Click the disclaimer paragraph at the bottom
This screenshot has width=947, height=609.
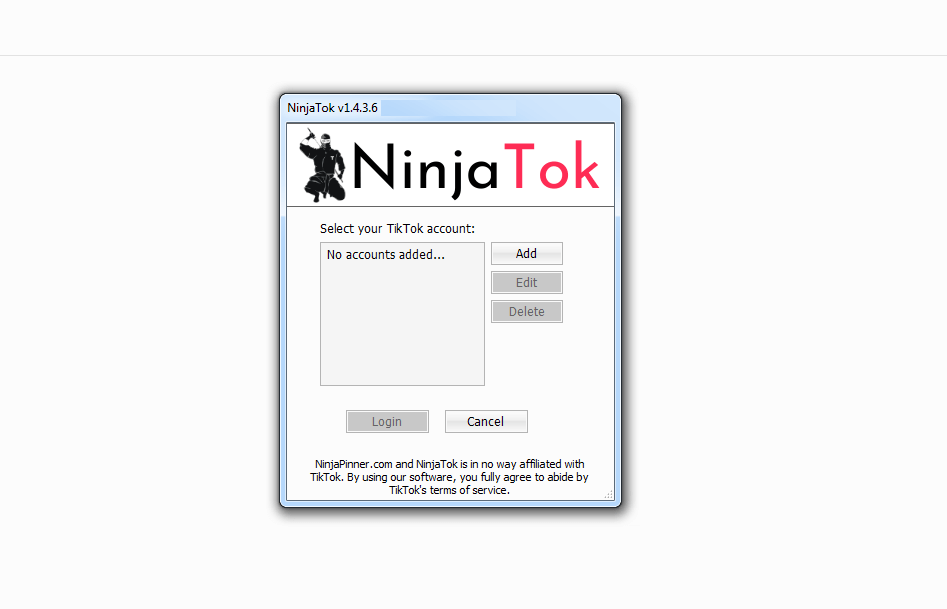(450, 477)
